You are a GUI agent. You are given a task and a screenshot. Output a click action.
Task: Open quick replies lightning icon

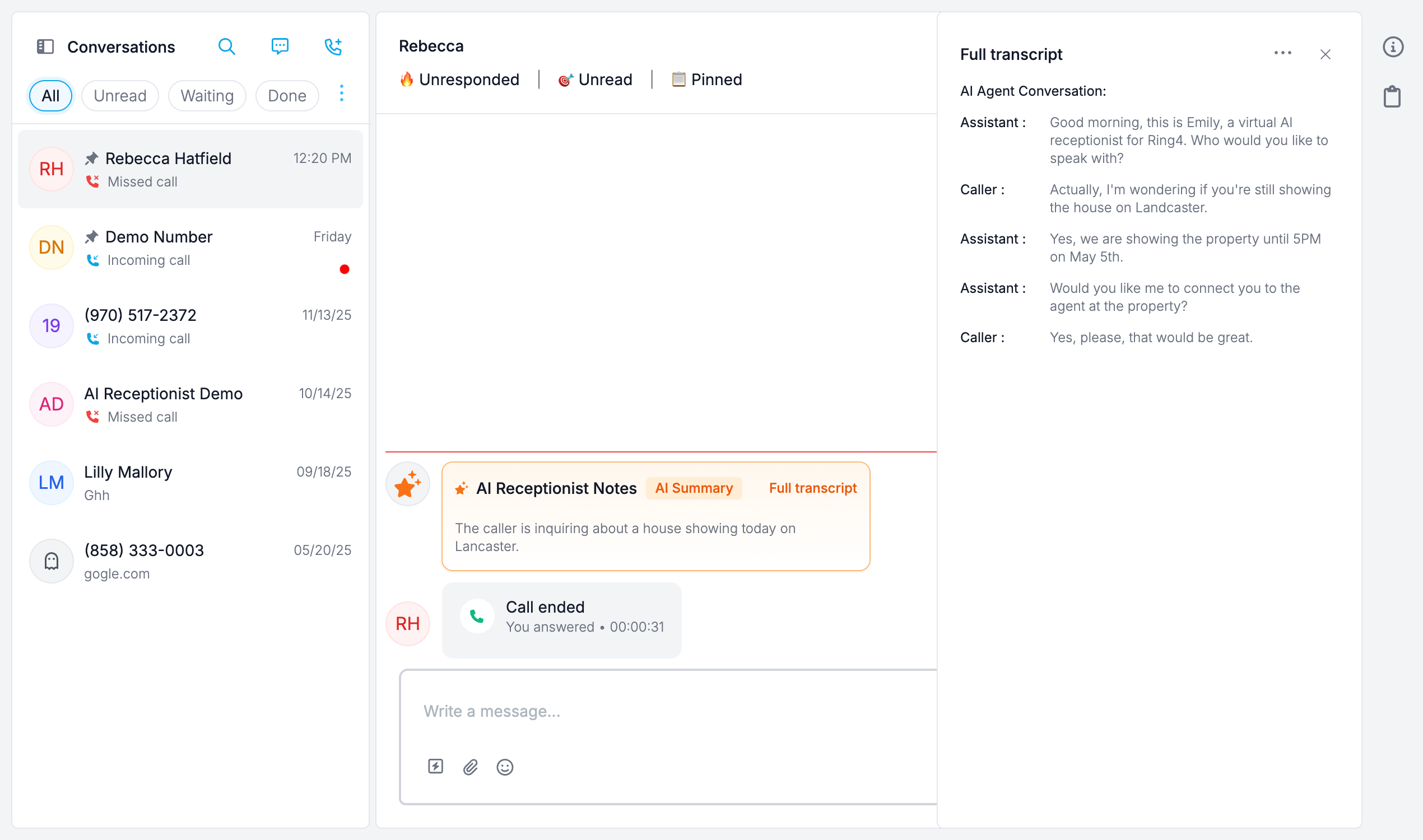tap(435, 767)
